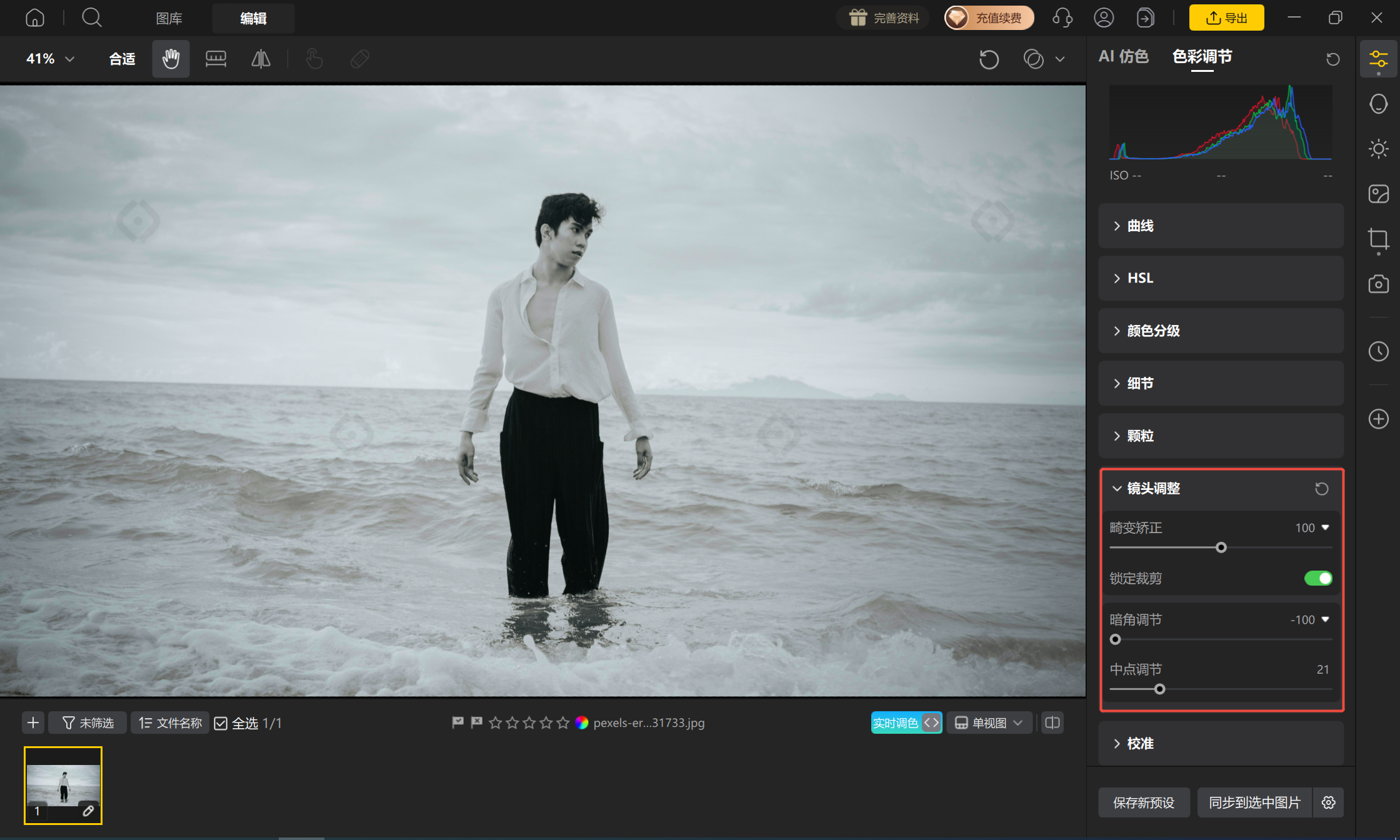Expand the 颗粒 section
Viewport: 1400px width, 840px height.
[1221, 436]
